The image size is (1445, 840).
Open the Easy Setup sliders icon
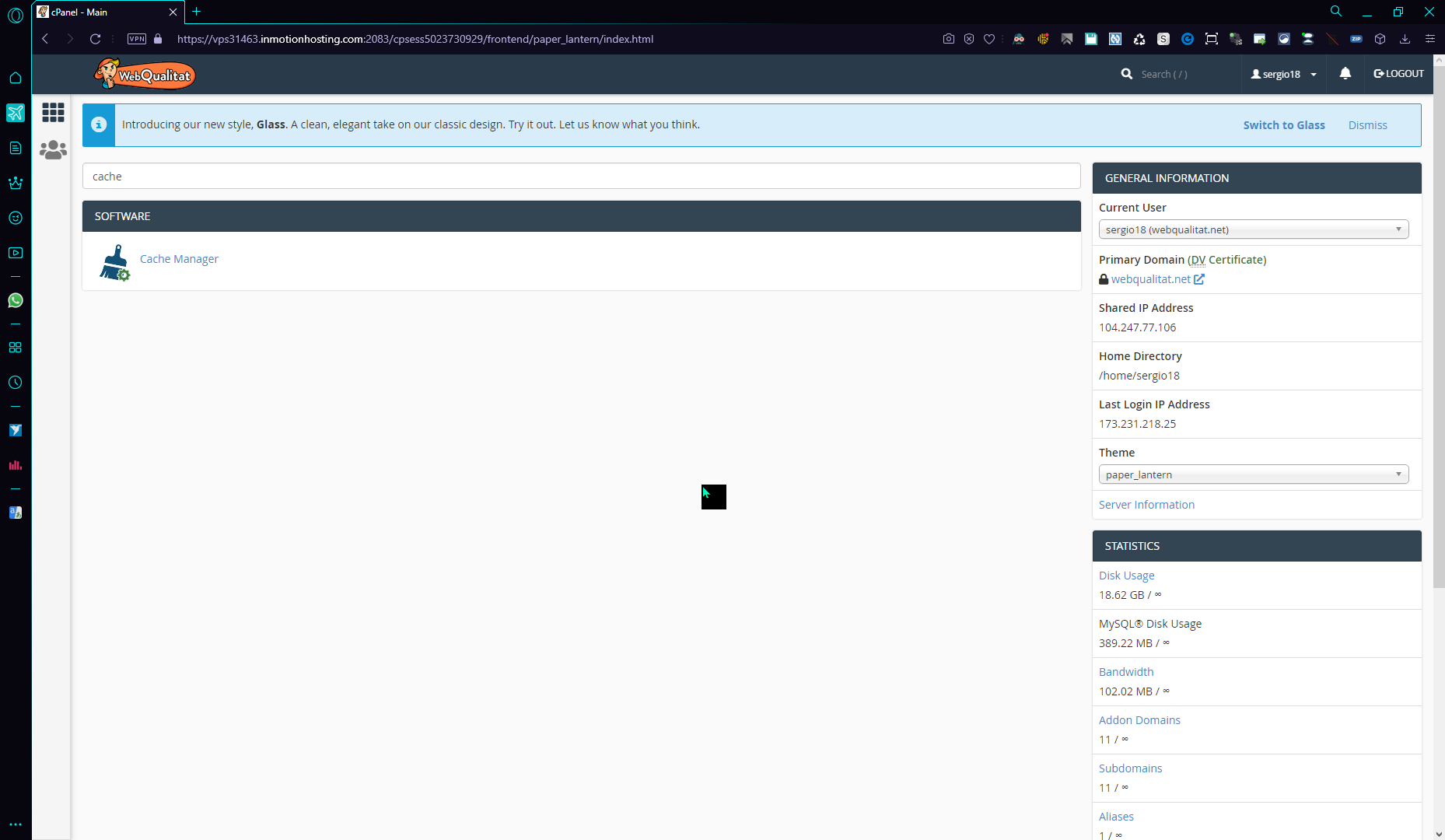pos(1429,39)
